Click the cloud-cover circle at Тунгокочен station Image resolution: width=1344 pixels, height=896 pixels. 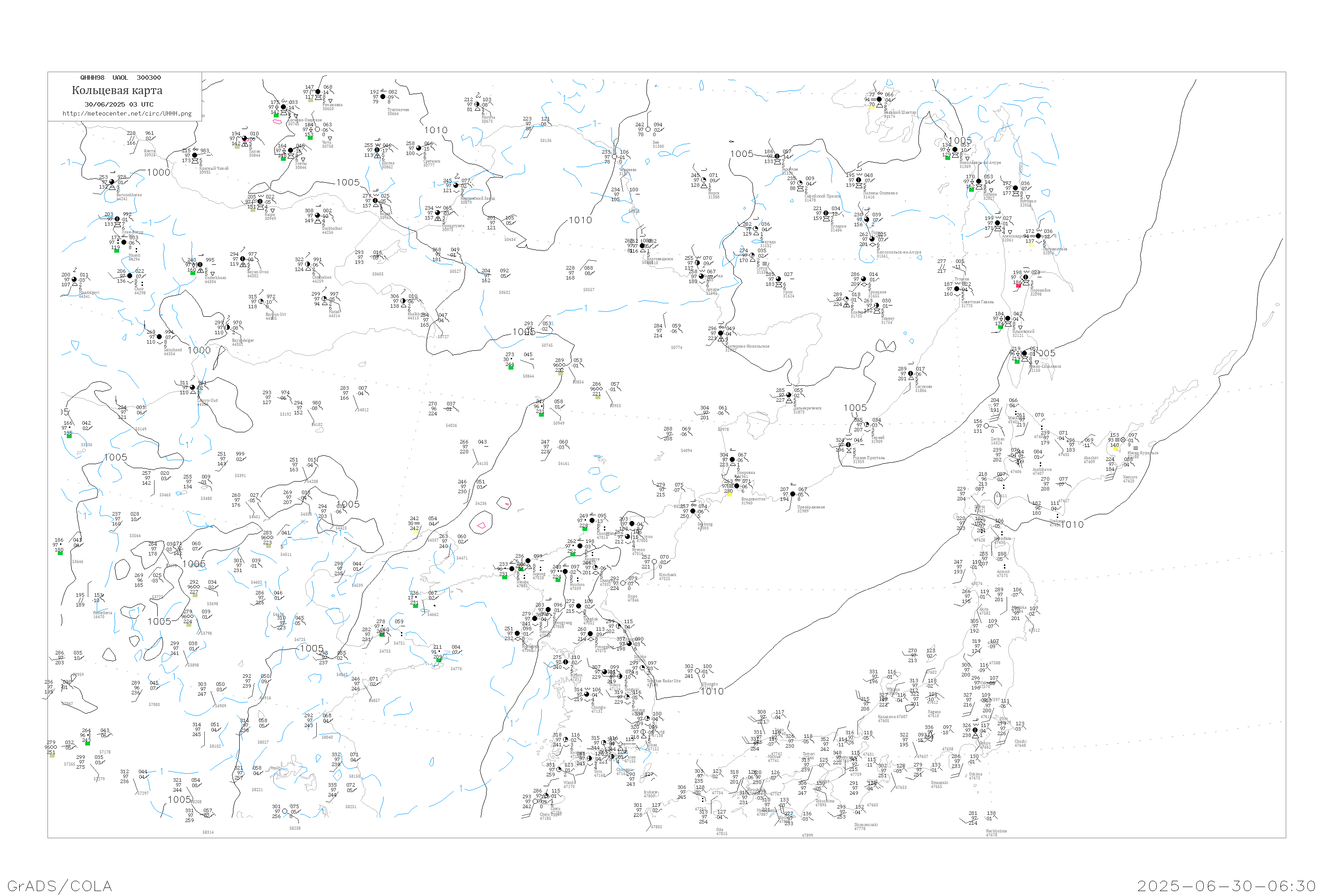click(x=383, y=97)
